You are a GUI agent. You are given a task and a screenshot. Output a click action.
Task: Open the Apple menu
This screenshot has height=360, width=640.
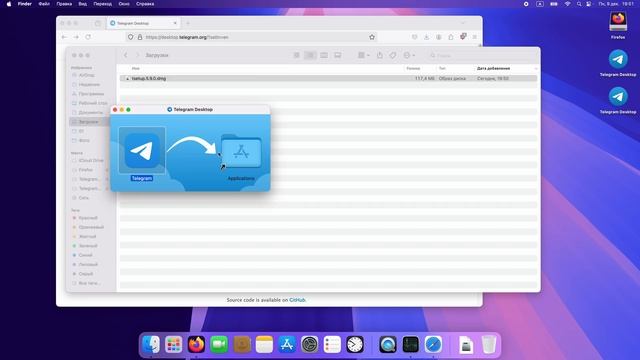click(9, 4)
